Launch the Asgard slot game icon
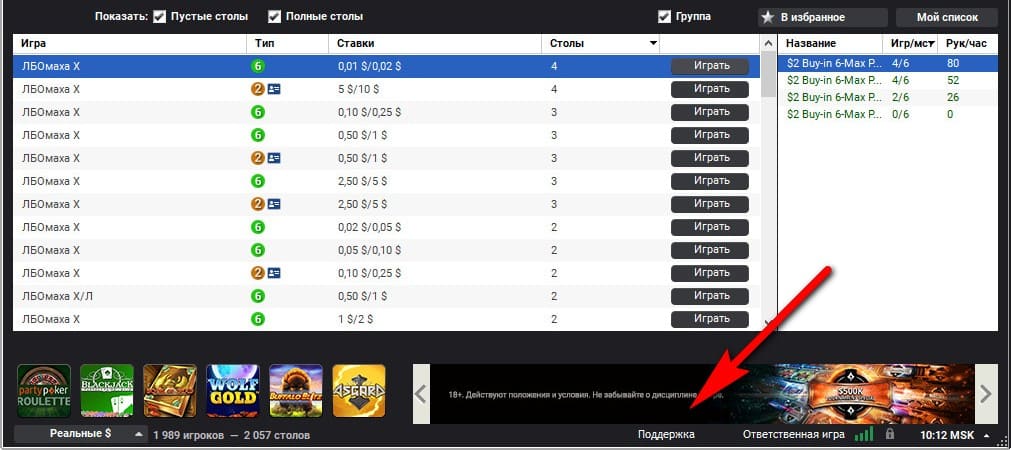 (x=359, y=391)
